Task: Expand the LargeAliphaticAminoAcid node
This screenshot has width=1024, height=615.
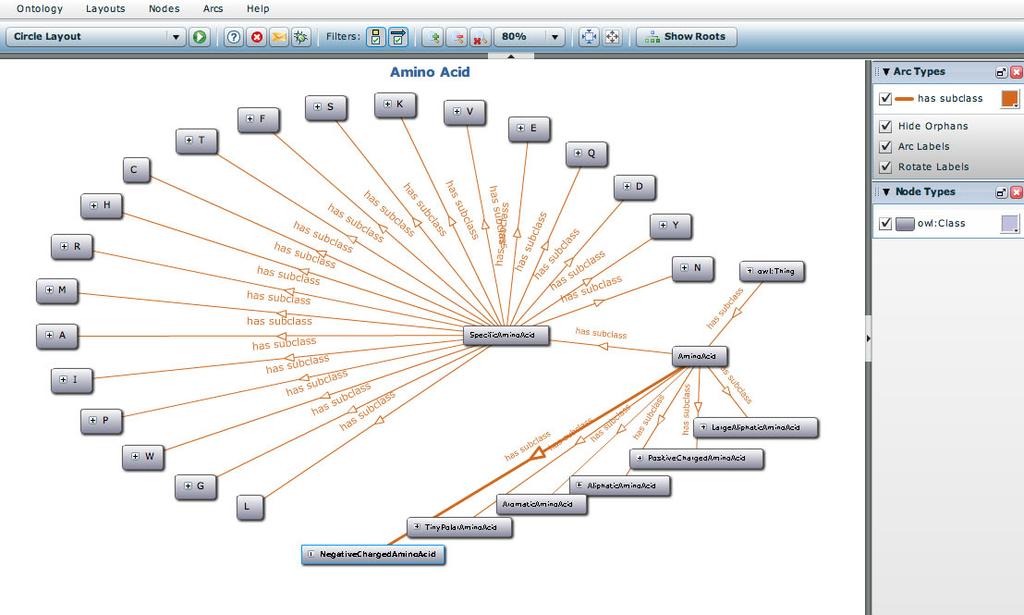Action: pos(703,428)
